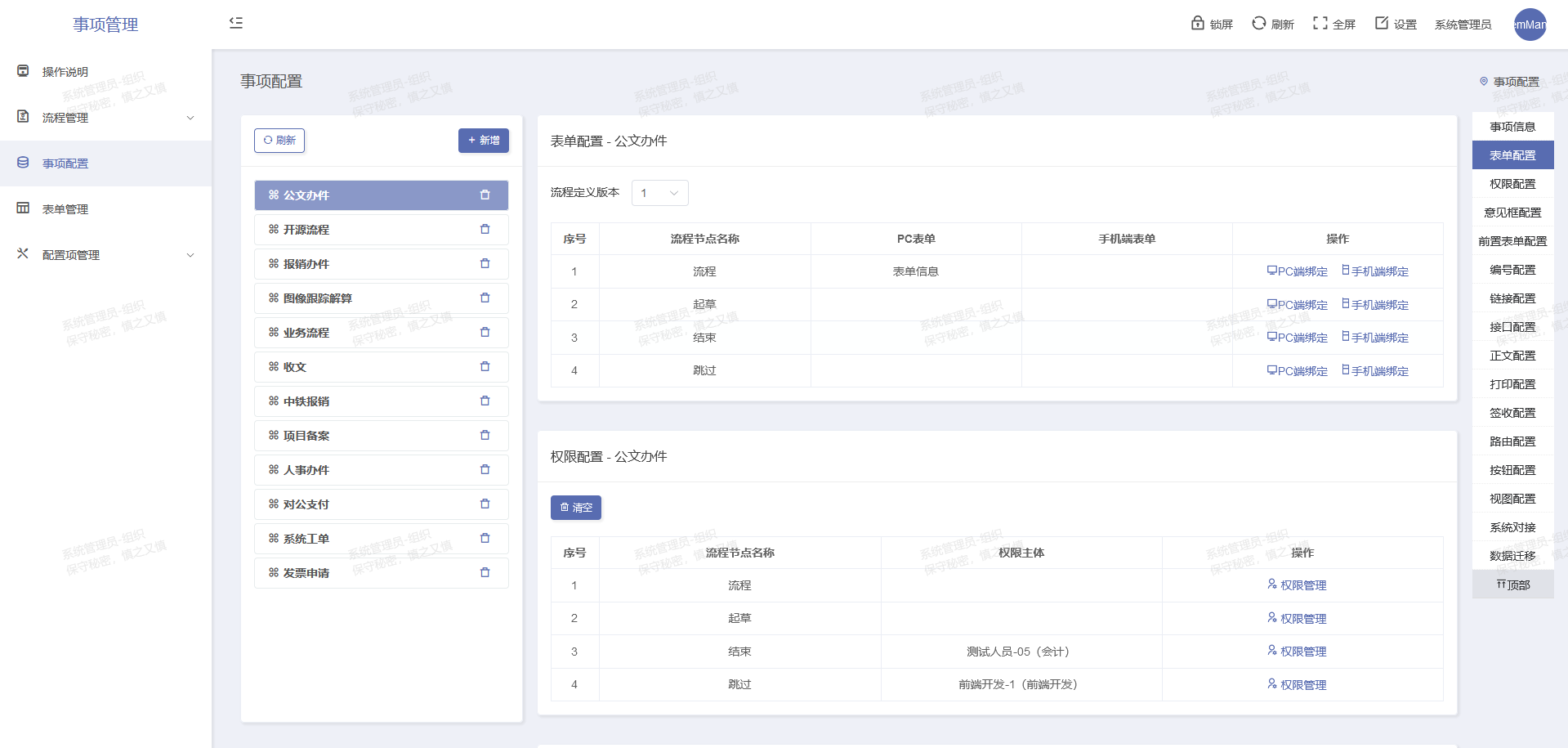Collapse the sidebar with the fold icon
The width and height of the screenshot is (1568, 748).
[x=236, y=23]
